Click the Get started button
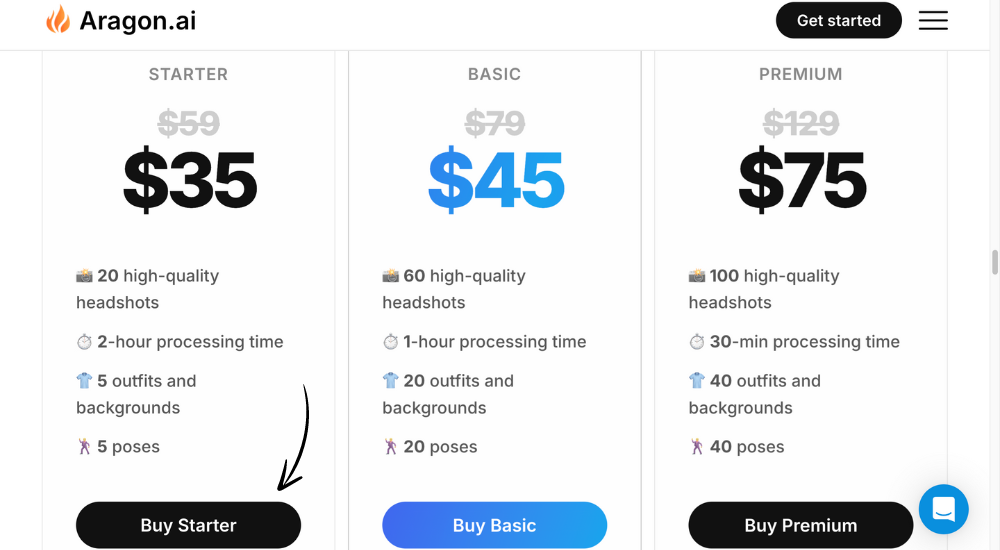The image size is (1000, 550). 839,20
